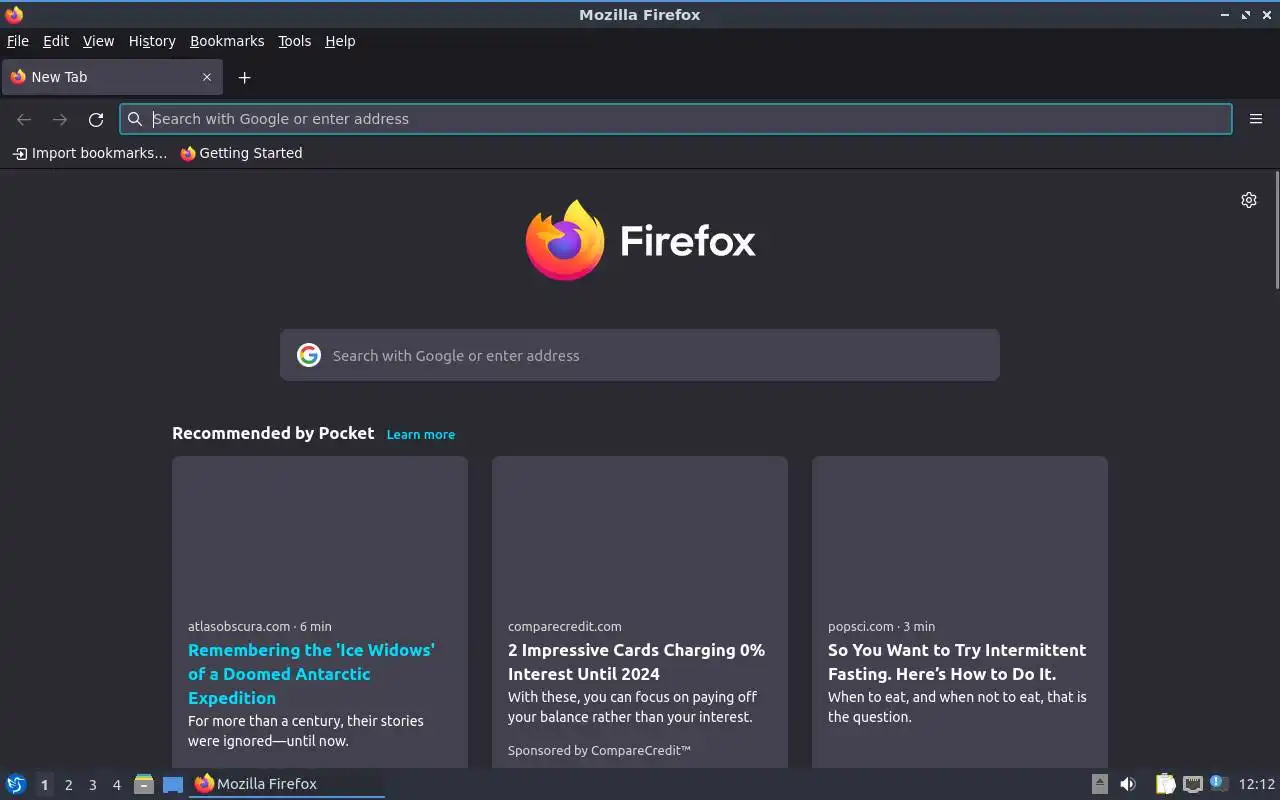The height and width of the screenshot is (800, 1280).
Task: Open the Firefox hamburger application menu
Action: pos(1256,119)
